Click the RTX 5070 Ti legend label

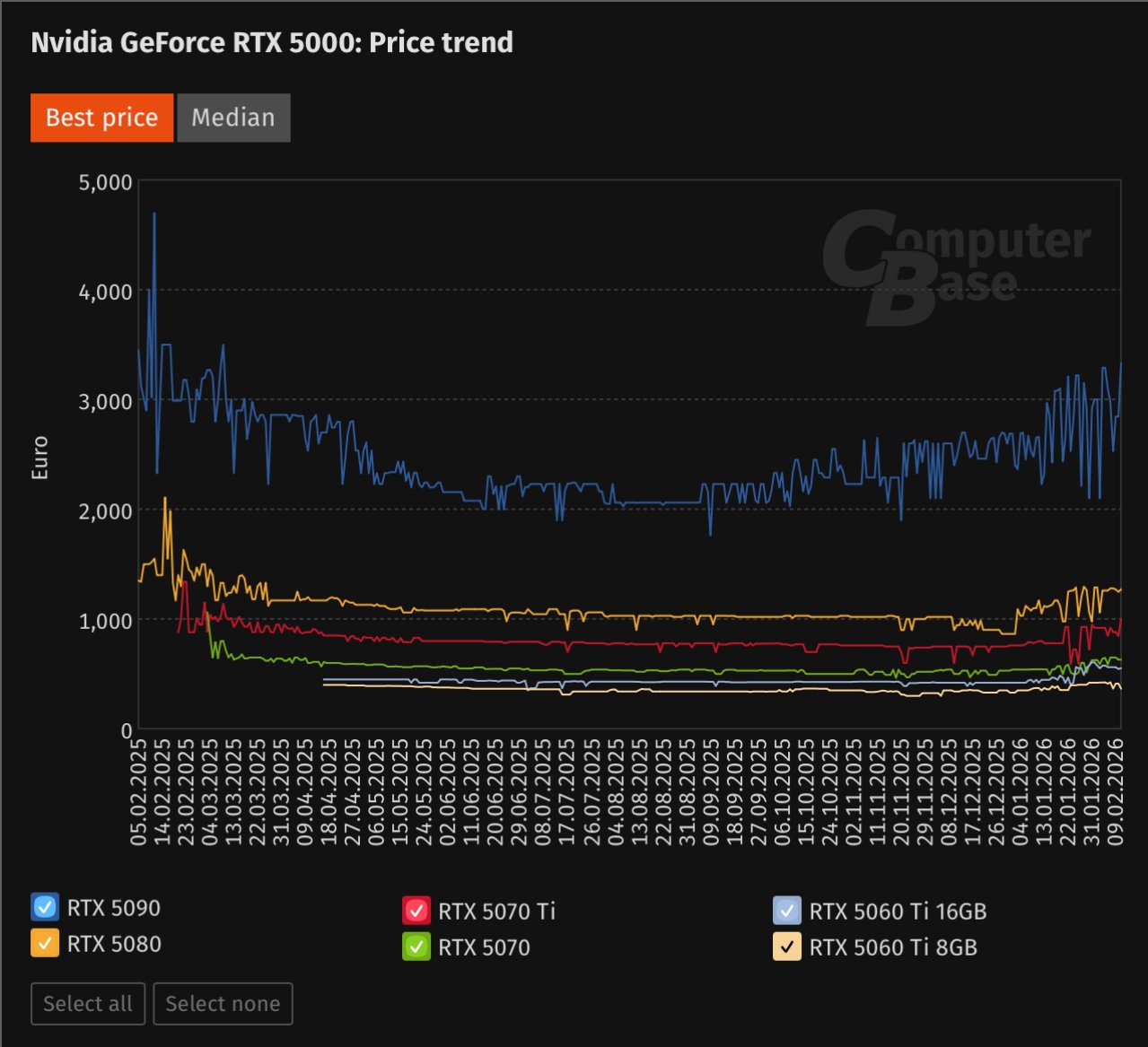pyautogui.click(x=496, y=912)
